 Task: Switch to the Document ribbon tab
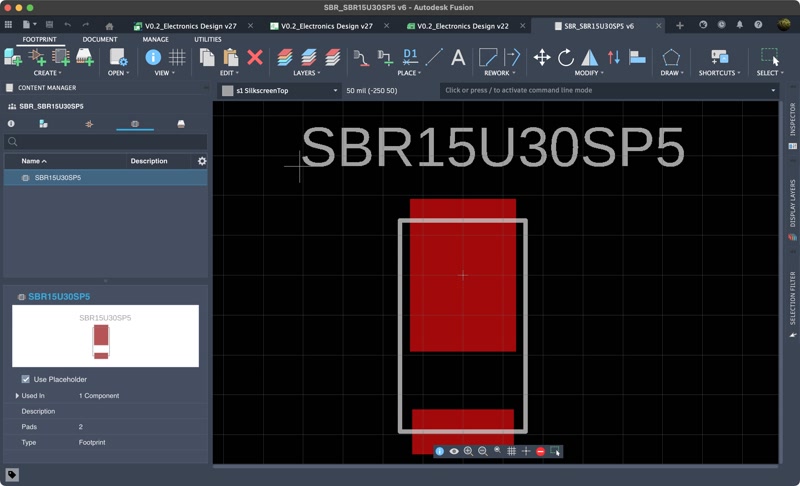click(100, 40)
